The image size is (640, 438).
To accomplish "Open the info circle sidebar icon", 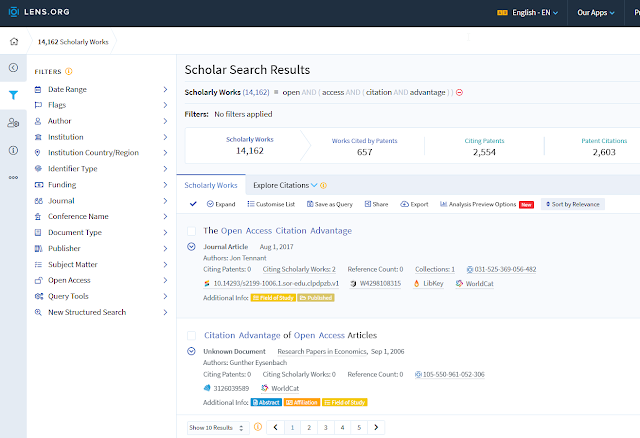I will tap(13, 150).
